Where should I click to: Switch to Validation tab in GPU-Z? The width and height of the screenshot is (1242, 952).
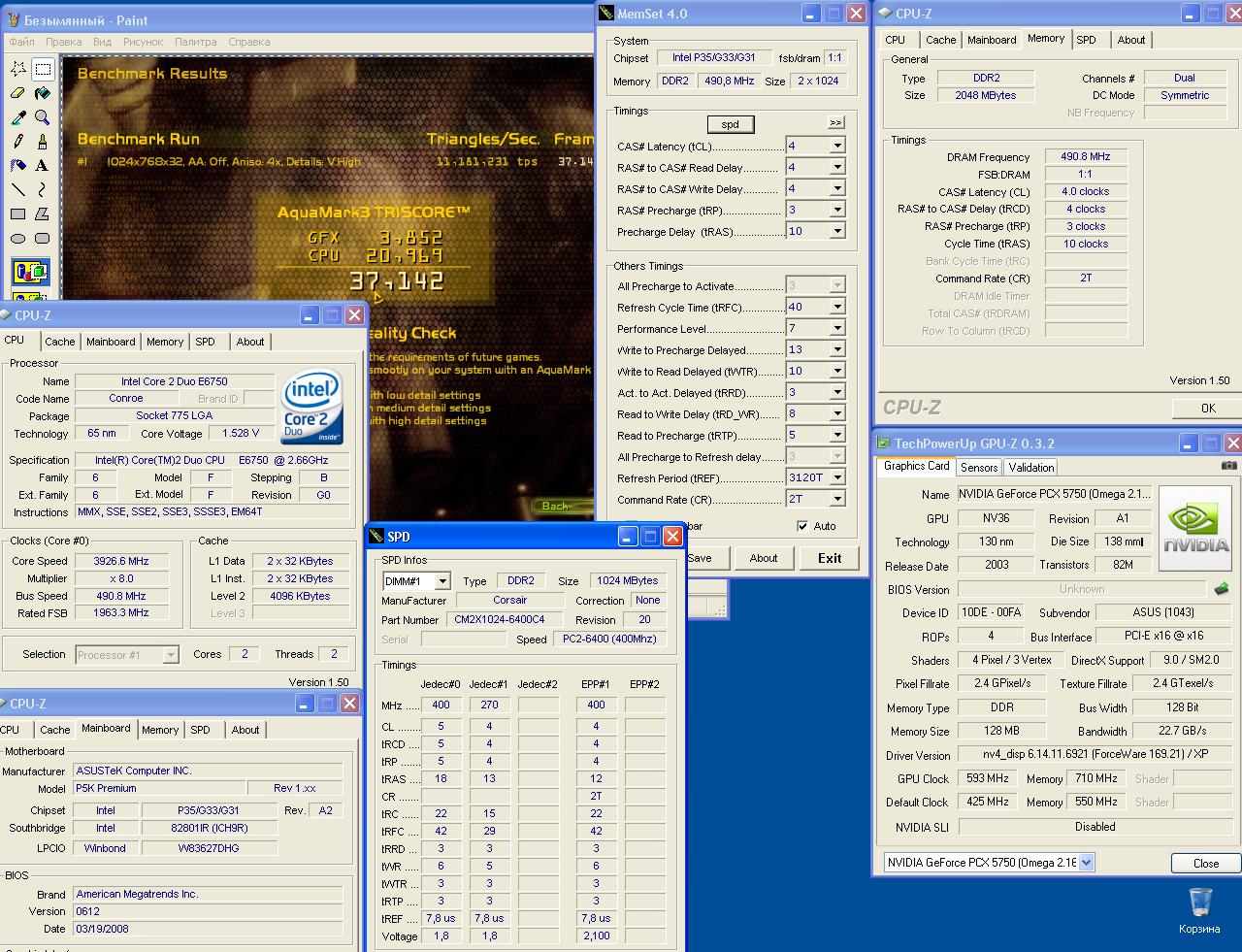[1031, 468]
